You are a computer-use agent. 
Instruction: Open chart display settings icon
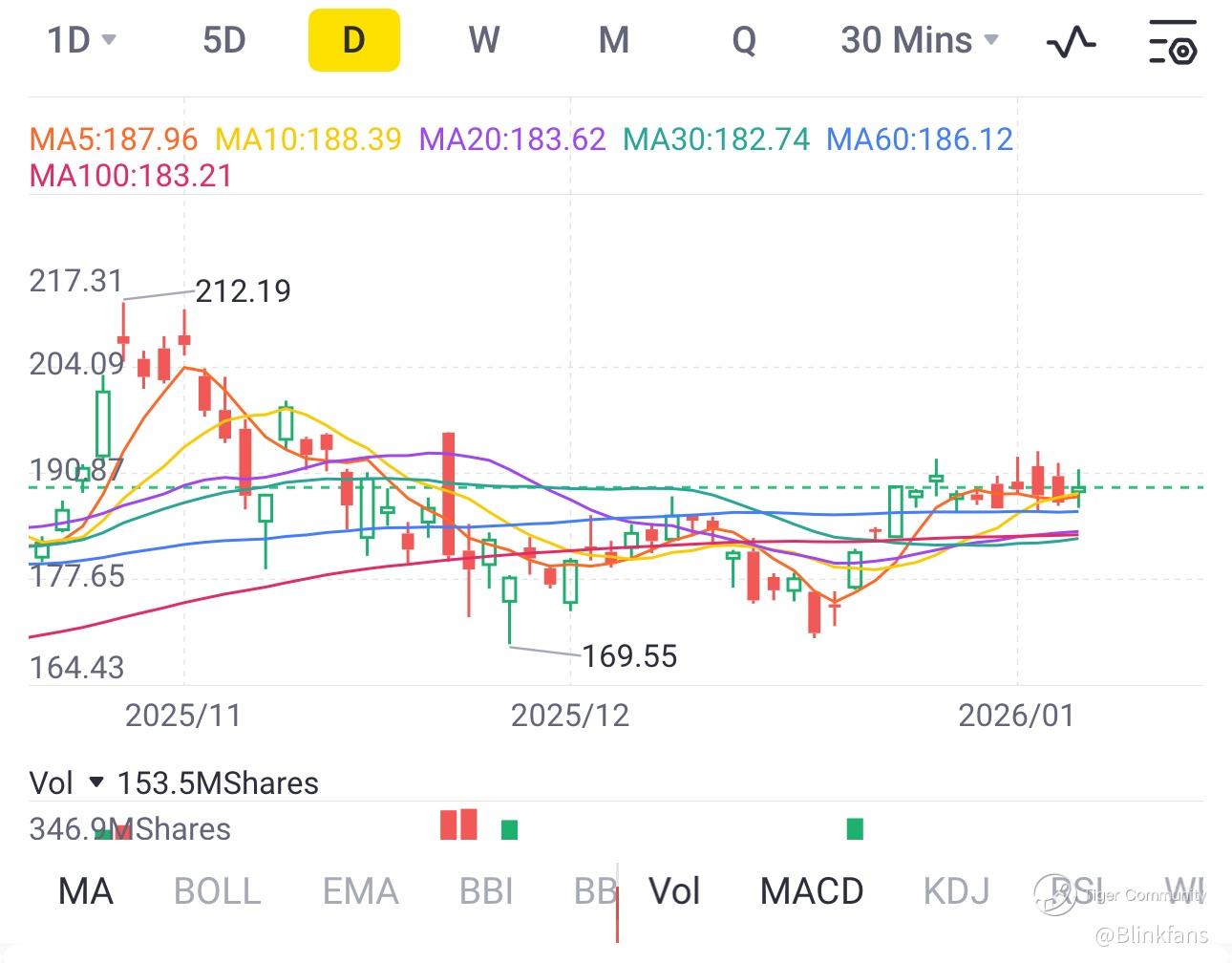point(1172,41)
